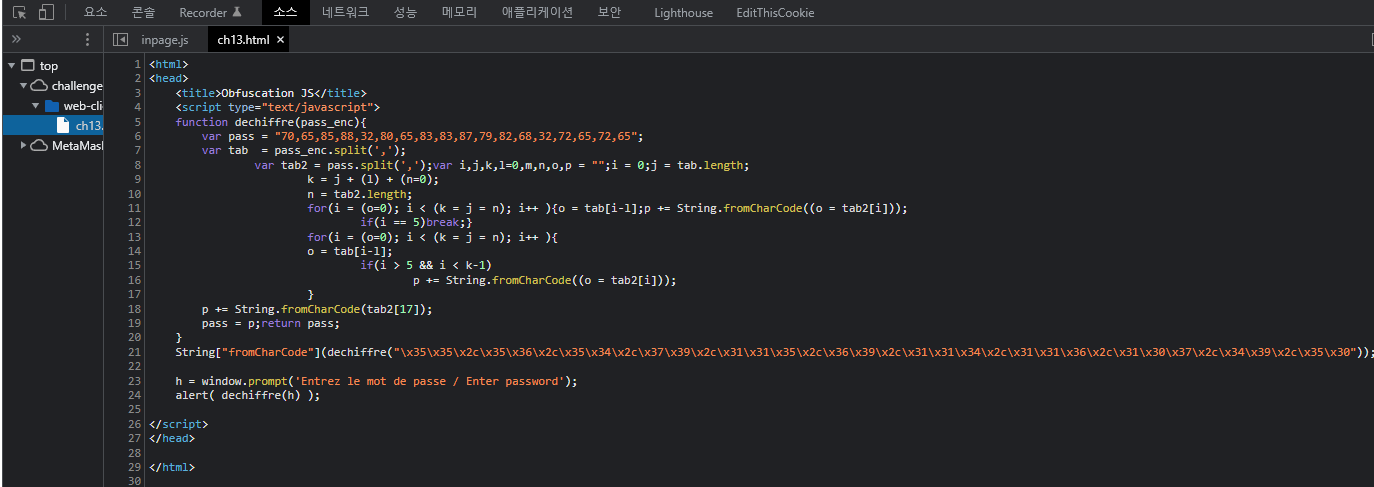The image size is (1374, 487).
Task: Open the EditThisCookie tab
Action: 775,13
